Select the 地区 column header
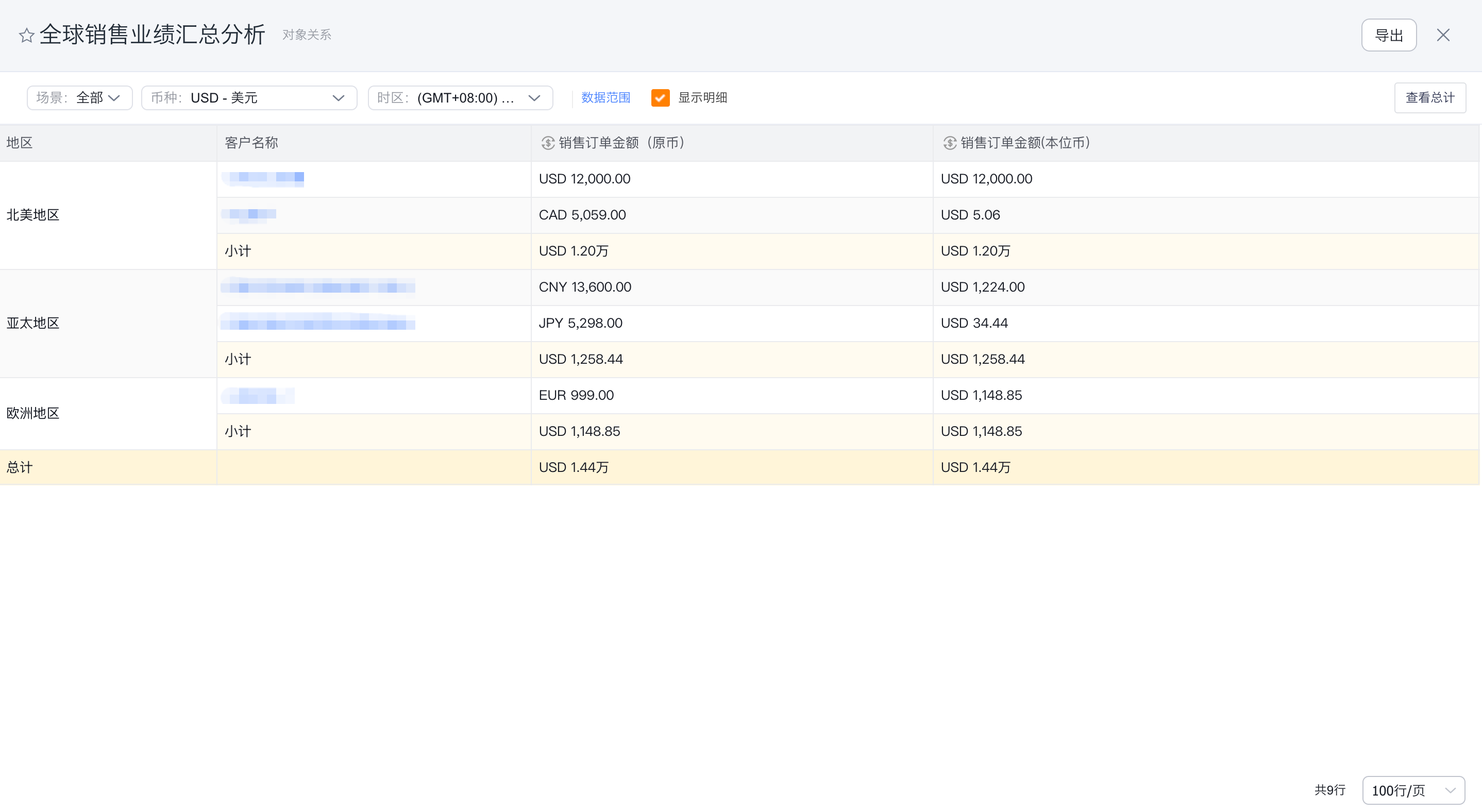This screenshot has height=812, width=1482. [20, 143]
